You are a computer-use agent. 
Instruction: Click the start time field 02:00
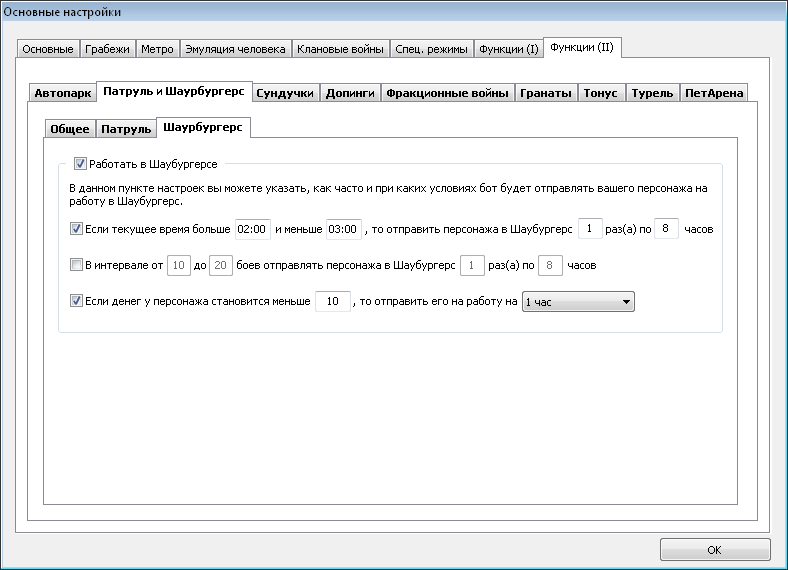pyautogui.click(x=253, y=229)
